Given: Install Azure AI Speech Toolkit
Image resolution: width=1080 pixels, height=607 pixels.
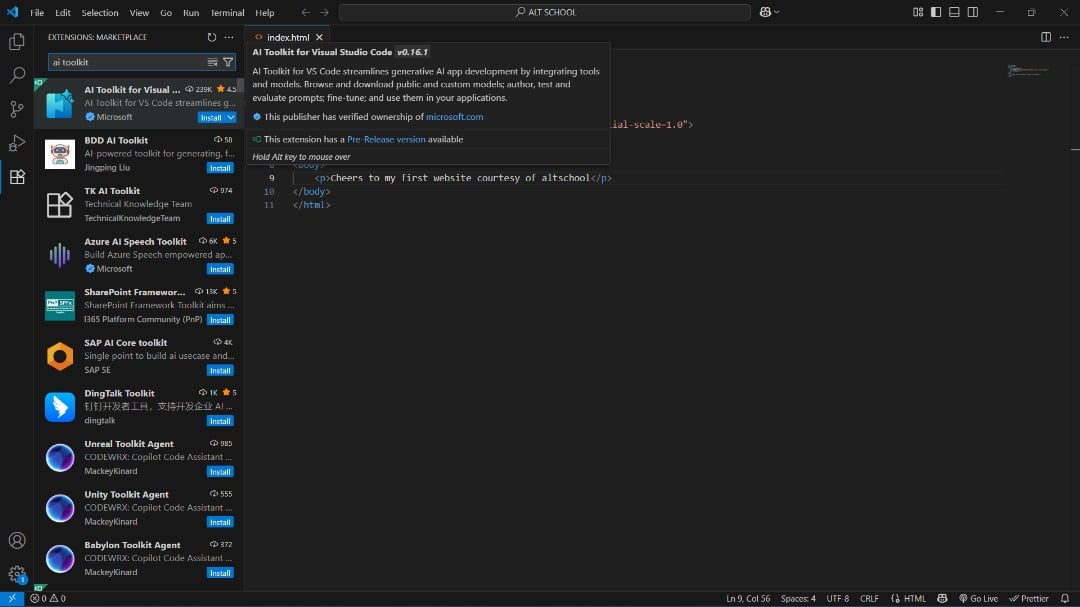Looking at the screenshot, I should pos(220,269).
